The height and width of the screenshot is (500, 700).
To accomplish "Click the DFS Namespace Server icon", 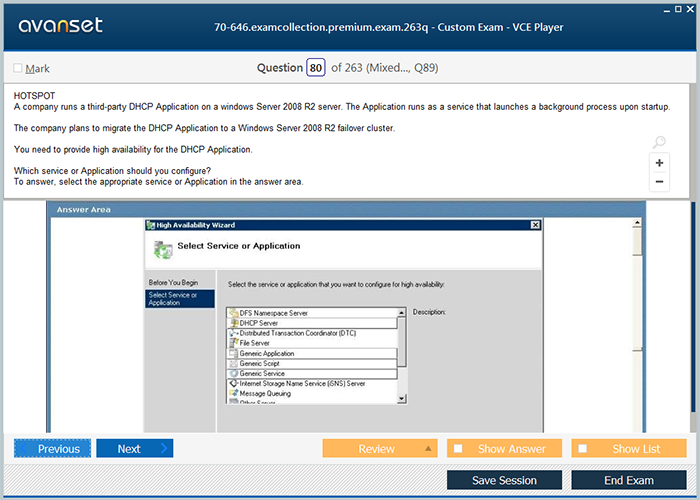I will point(233,313).
